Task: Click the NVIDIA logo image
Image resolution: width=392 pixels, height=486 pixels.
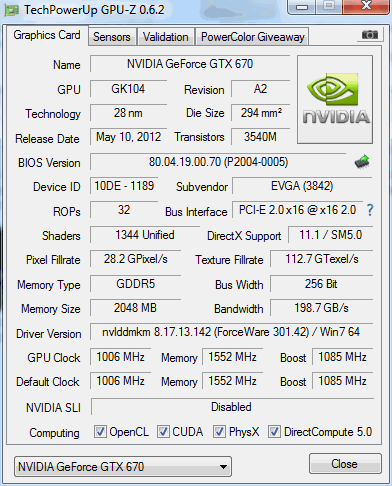Action: pos(335,100)
